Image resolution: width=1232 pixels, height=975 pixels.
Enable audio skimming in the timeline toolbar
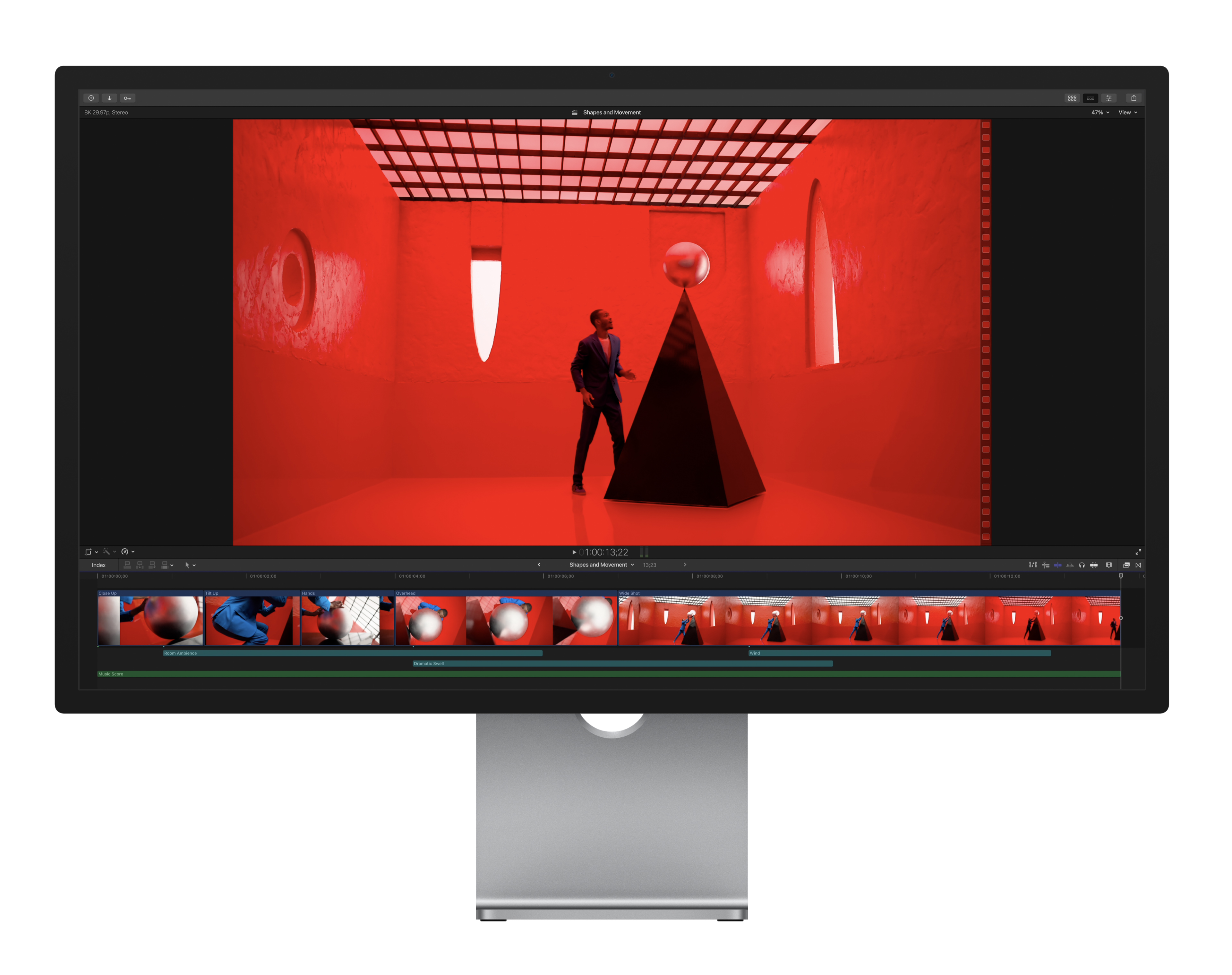click(1070, 565)
